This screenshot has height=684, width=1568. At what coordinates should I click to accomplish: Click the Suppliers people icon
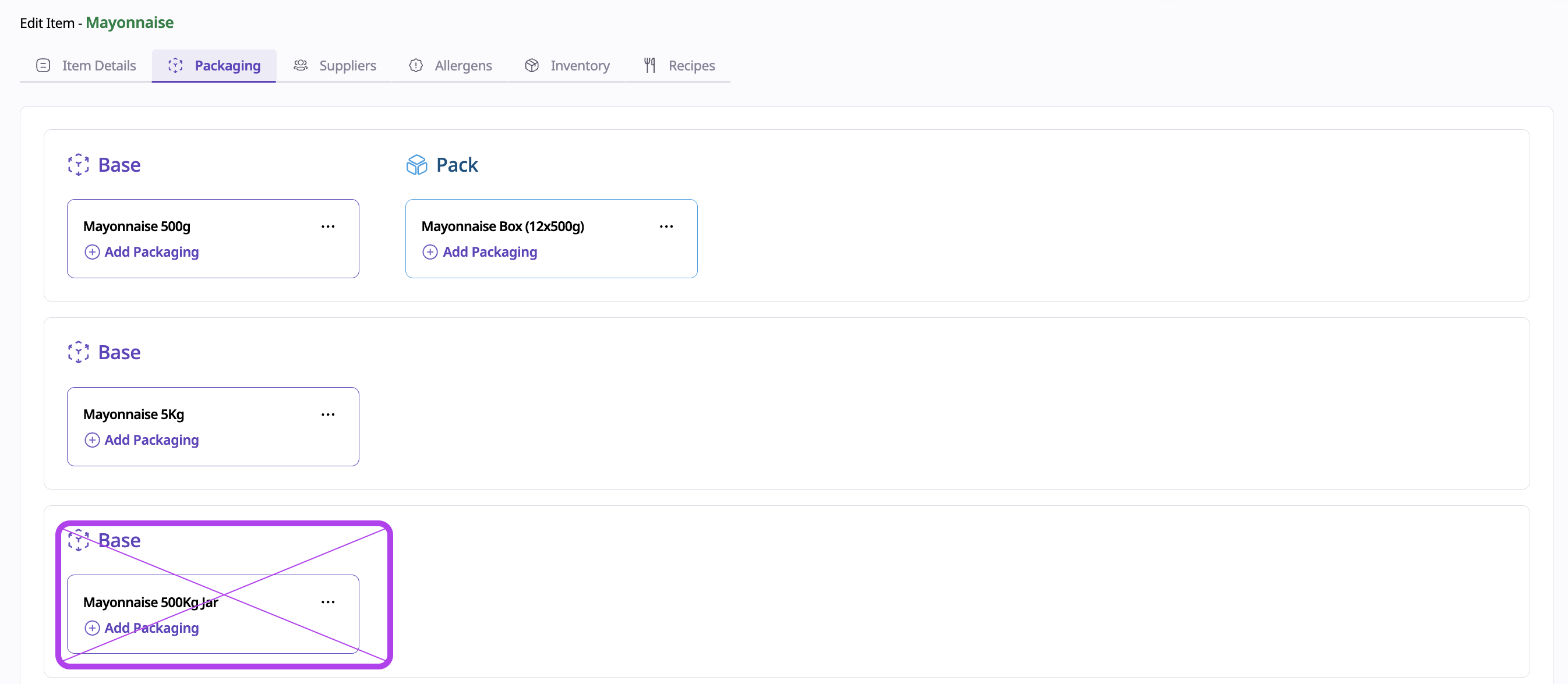click(x=301, y=66)
